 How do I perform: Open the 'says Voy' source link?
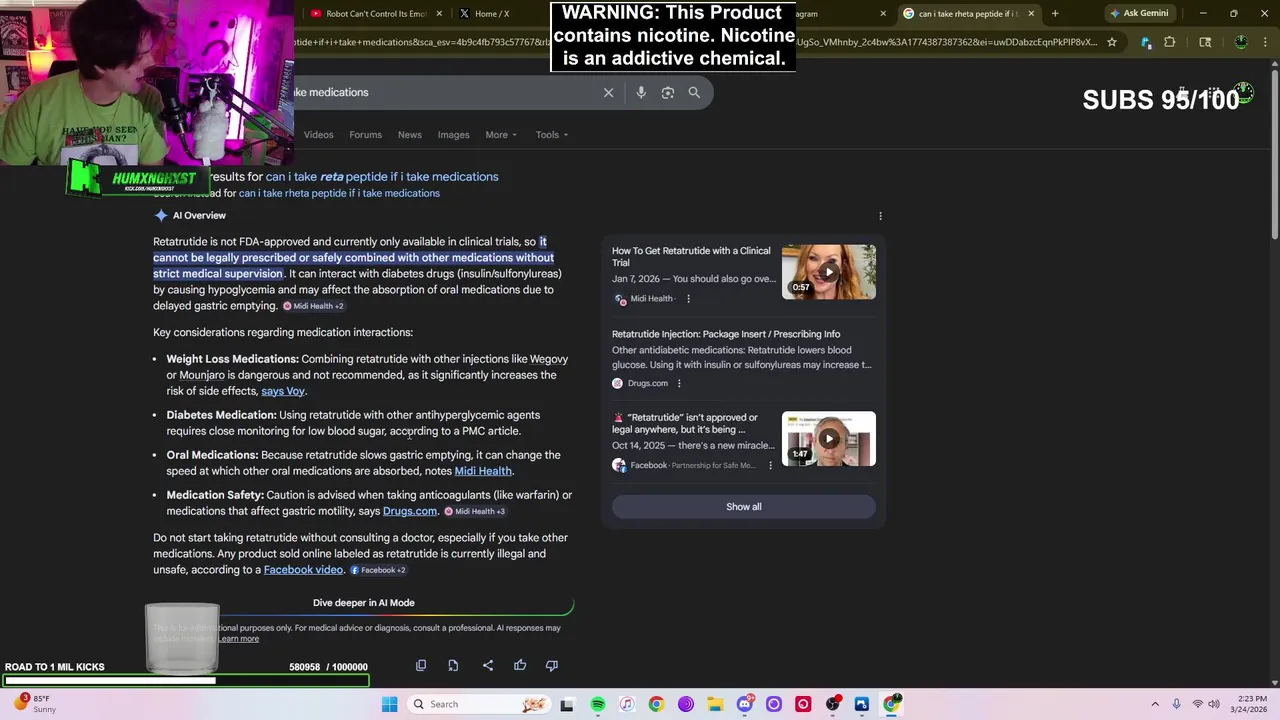coord(283,391)
